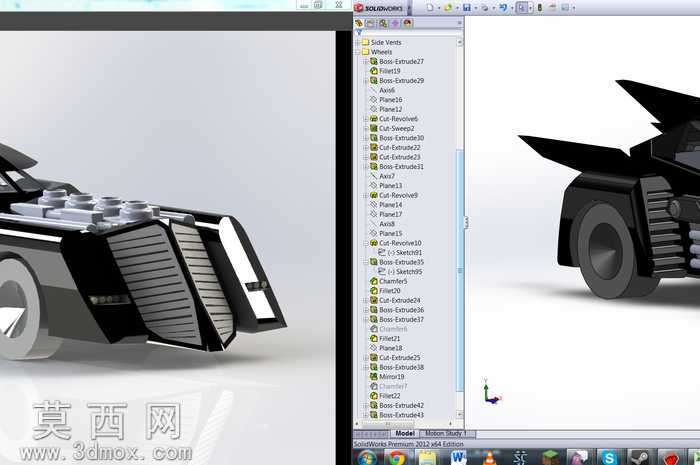The width and height of the screenshot is (700, 465).
Task: Switch to the Model tab
Action: (x=405, y=433)
